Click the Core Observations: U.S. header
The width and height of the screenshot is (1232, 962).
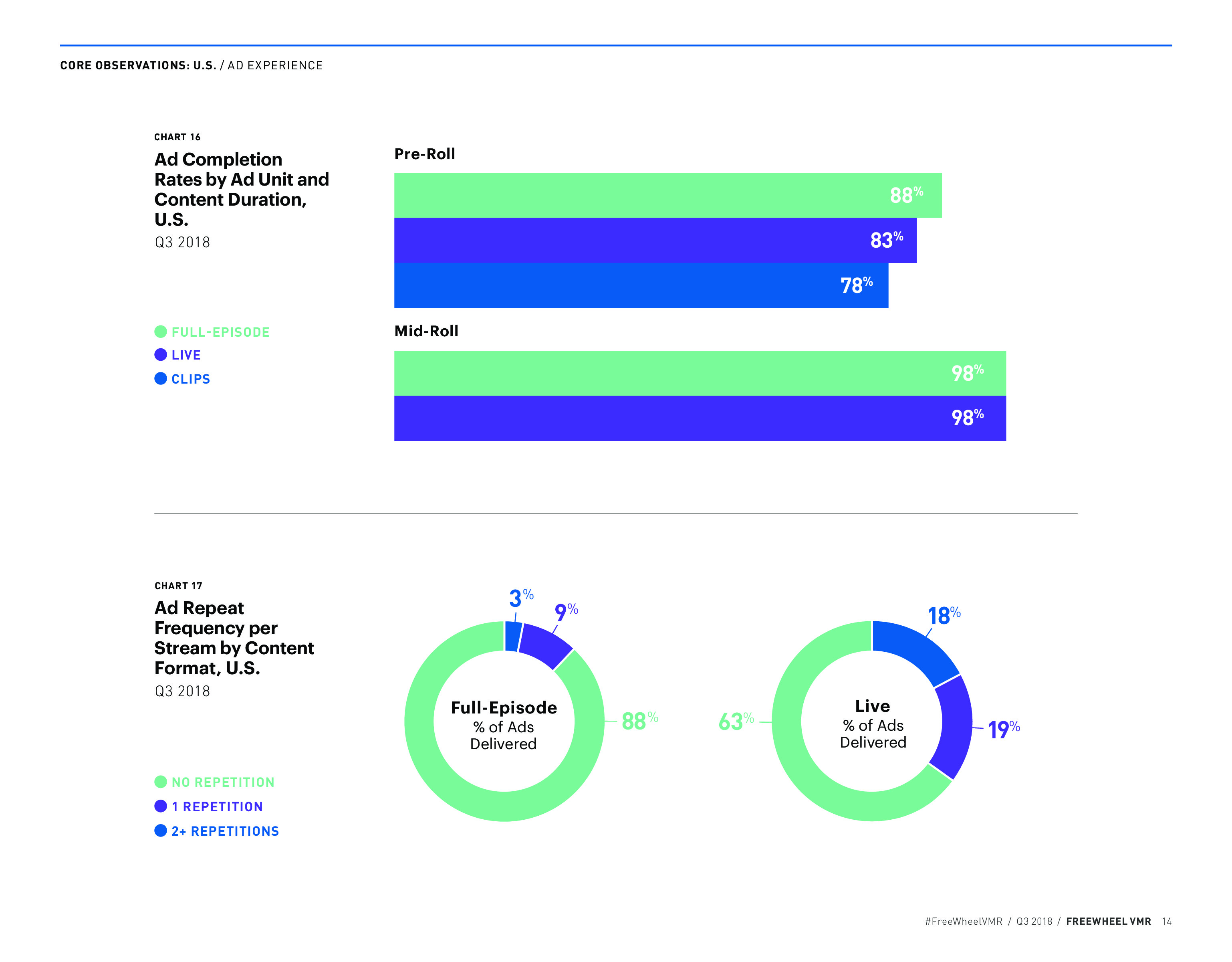coord(138,65)
